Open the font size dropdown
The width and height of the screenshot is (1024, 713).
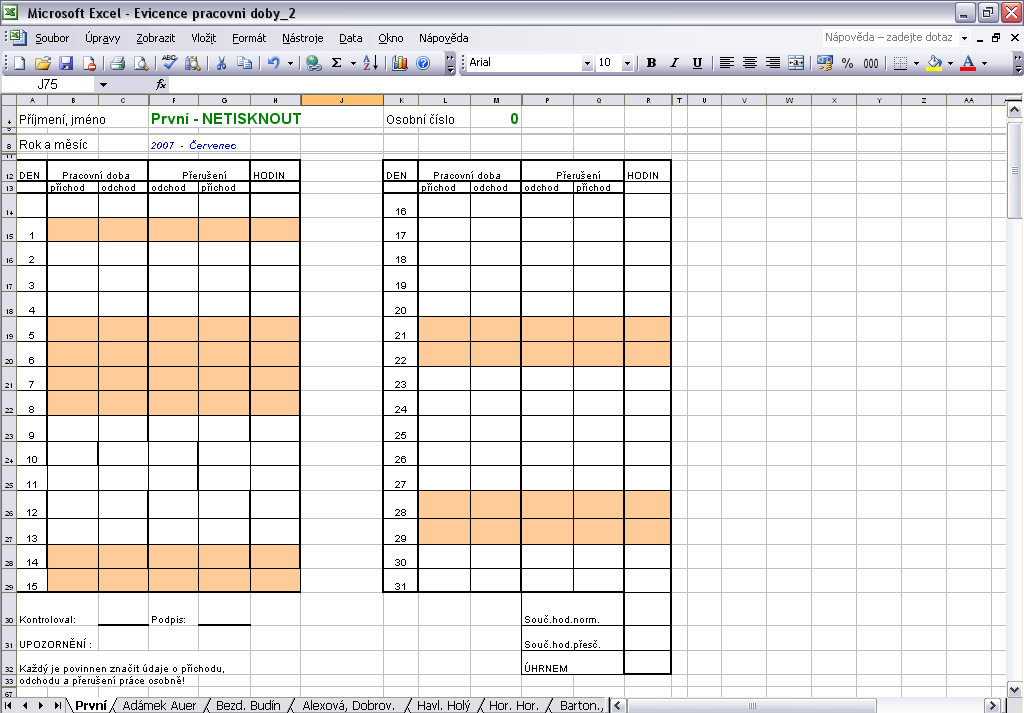pos(627,63)
